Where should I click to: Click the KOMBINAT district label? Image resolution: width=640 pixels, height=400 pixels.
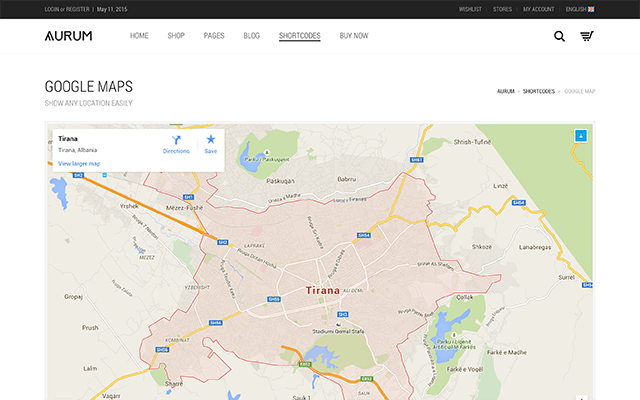click(x=177, y=340)
